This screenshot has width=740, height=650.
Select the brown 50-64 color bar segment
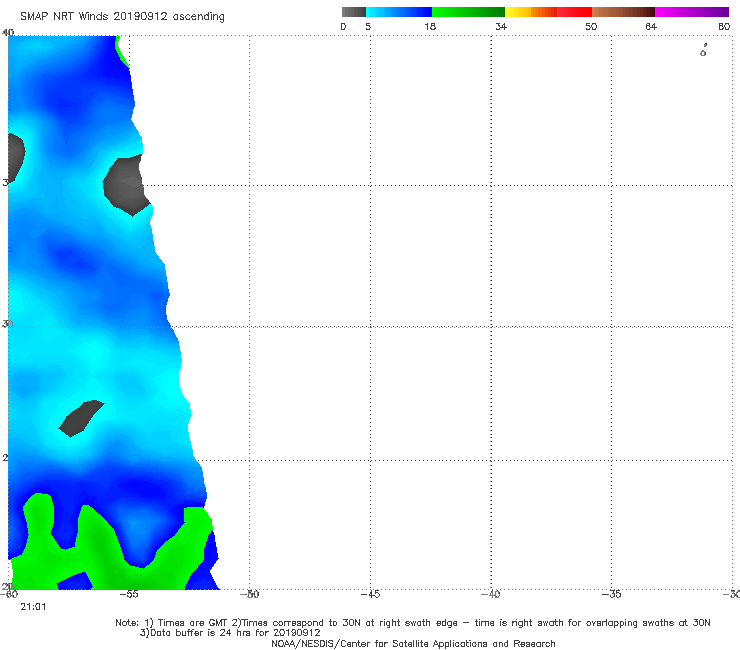pos(623,12)
